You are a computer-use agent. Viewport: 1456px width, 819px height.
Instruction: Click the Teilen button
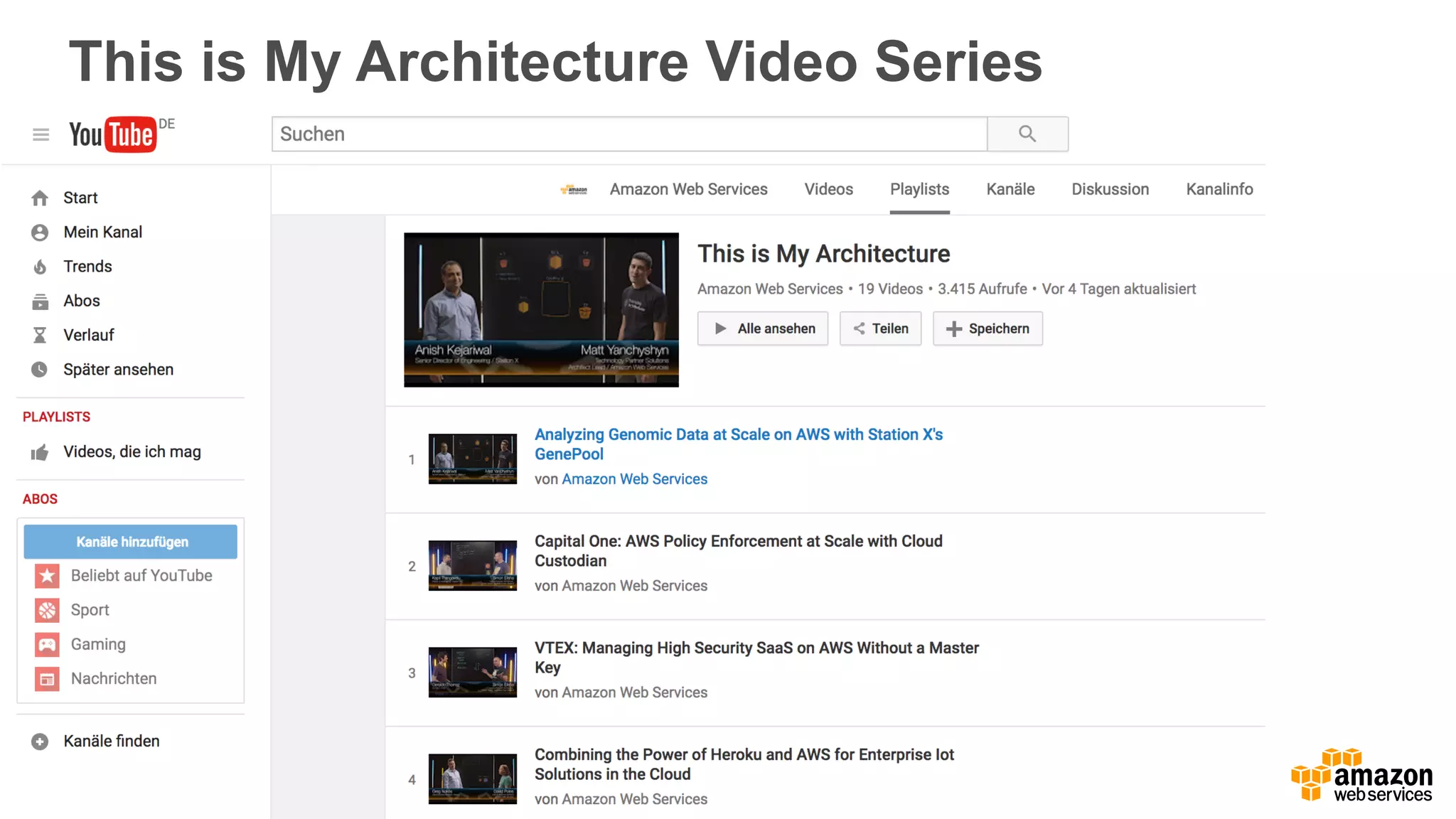880,328
